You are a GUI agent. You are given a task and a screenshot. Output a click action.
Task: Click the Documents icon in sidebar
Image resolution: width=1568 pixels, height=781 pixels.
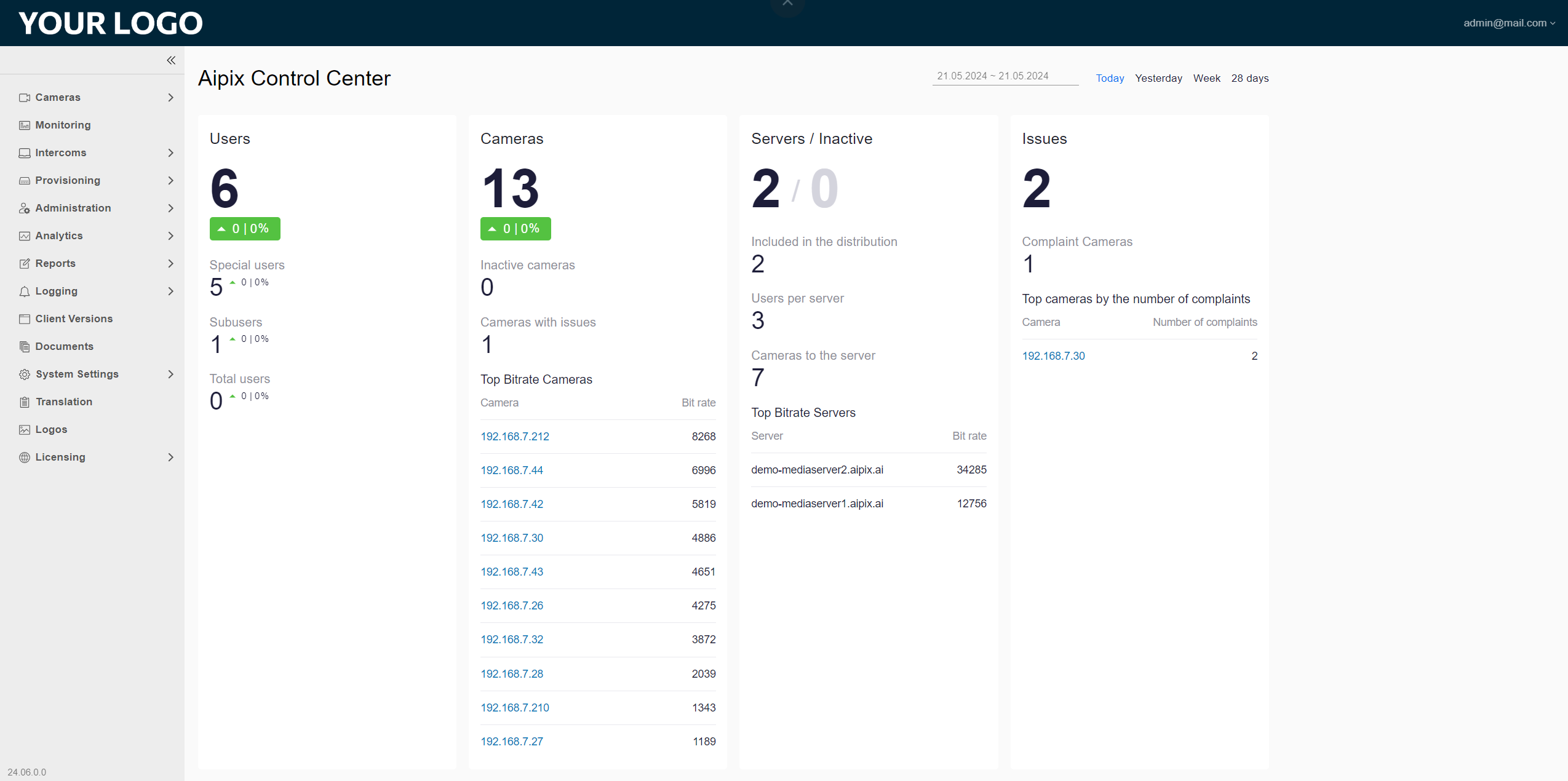pos(25,347)
